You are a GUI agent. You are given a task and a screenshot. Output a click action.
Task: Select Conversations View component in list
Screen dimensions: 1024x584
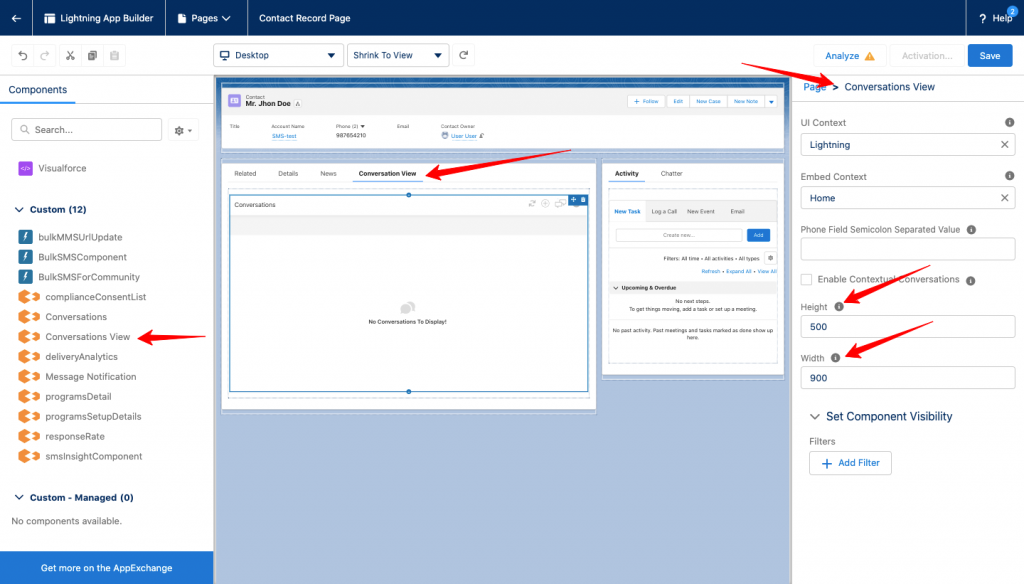tap(87, 337)
